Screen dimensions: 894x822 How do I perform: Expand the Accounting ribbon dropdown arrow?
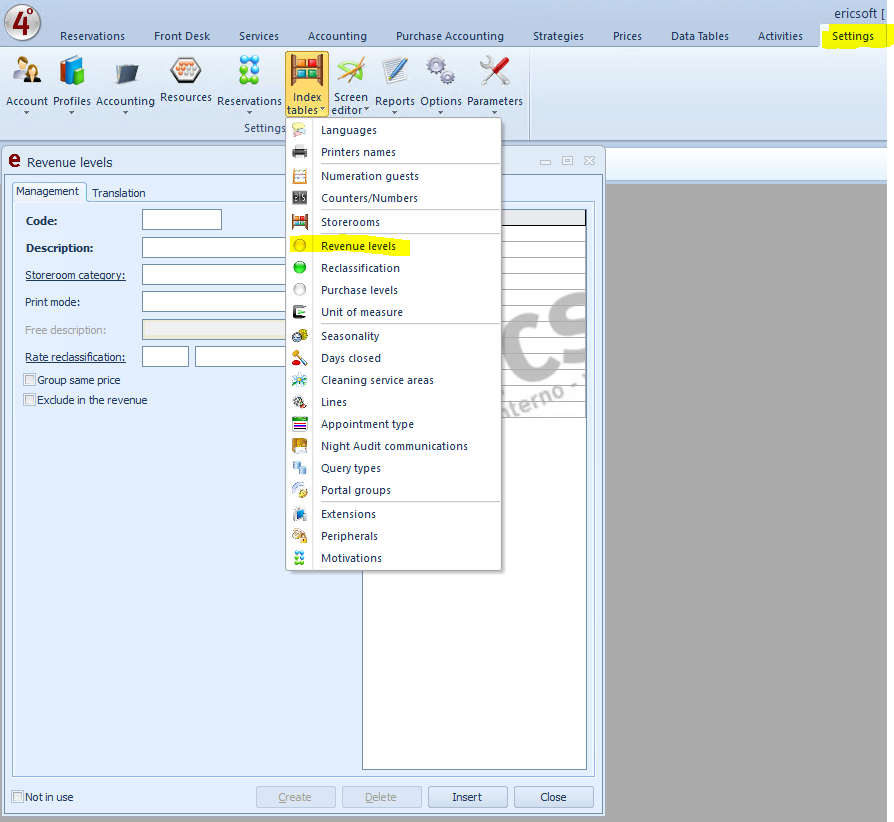(125, 113)
